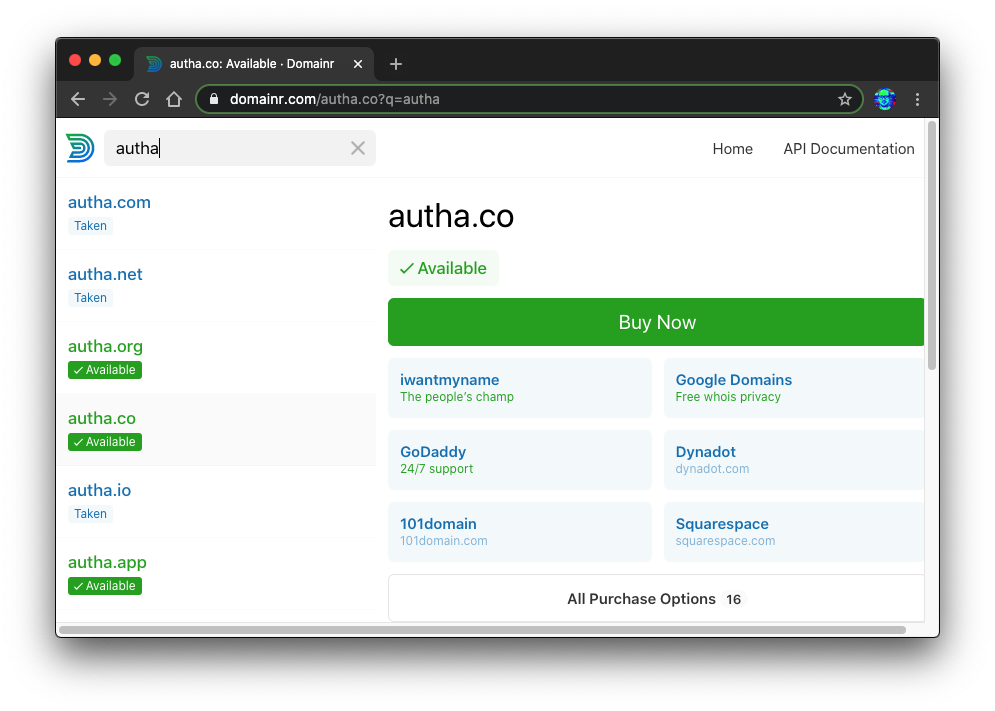The height and width of the screenshot is (711, 995).
Task: Clear the search field with X
Action: click(x=358, y=148)
